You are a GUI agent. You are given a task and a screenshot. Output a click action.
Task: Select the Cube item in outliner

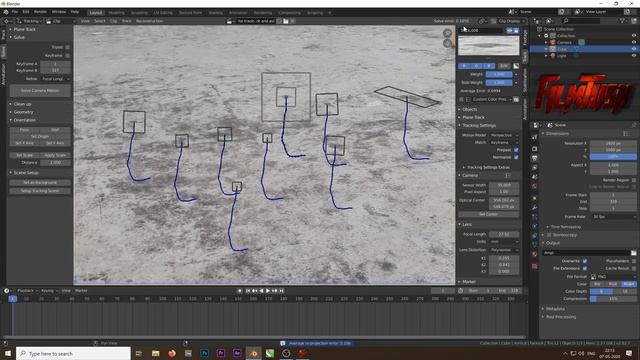562,49
